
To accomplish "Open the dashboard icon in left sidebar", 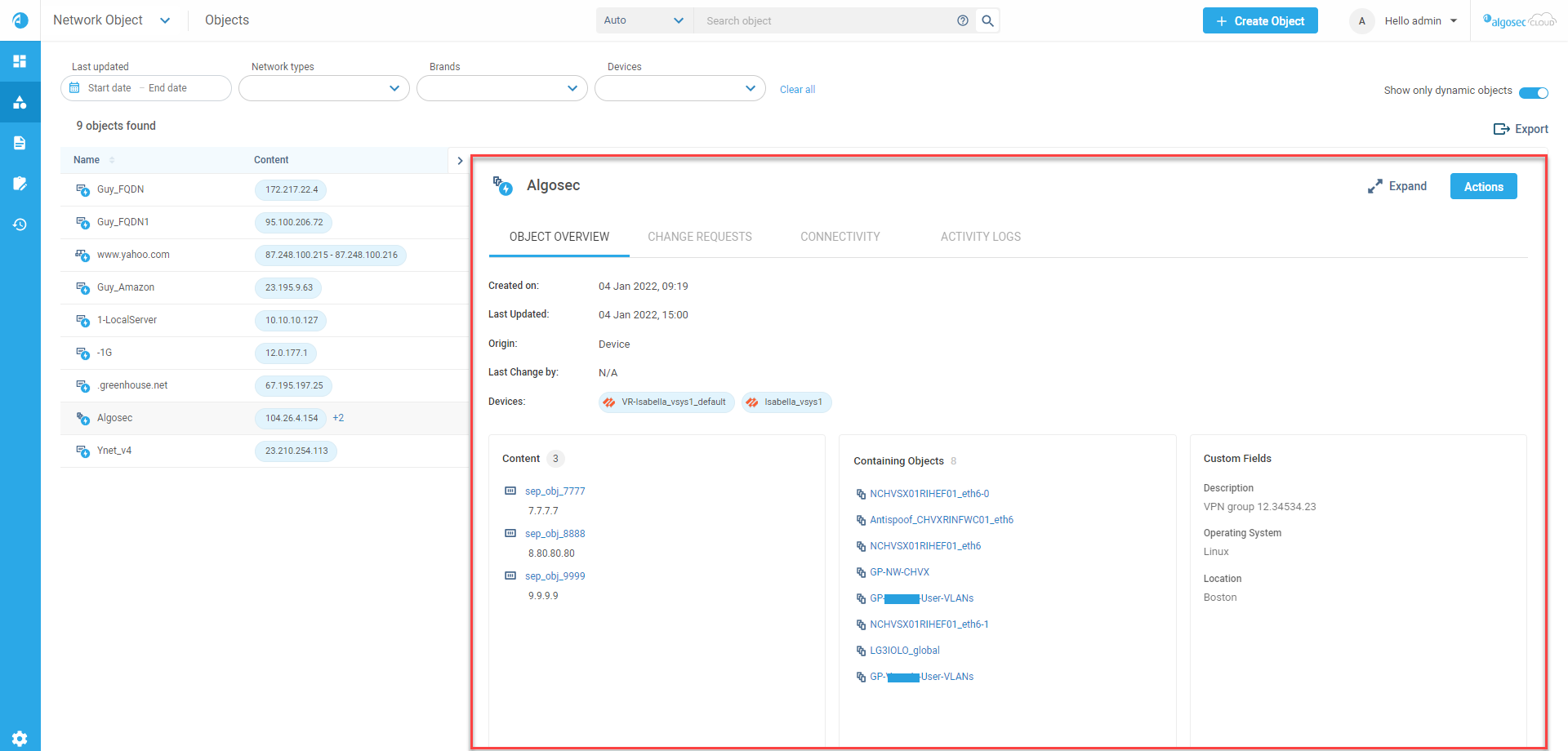I will pyautogui.click(x=20, y=61).
